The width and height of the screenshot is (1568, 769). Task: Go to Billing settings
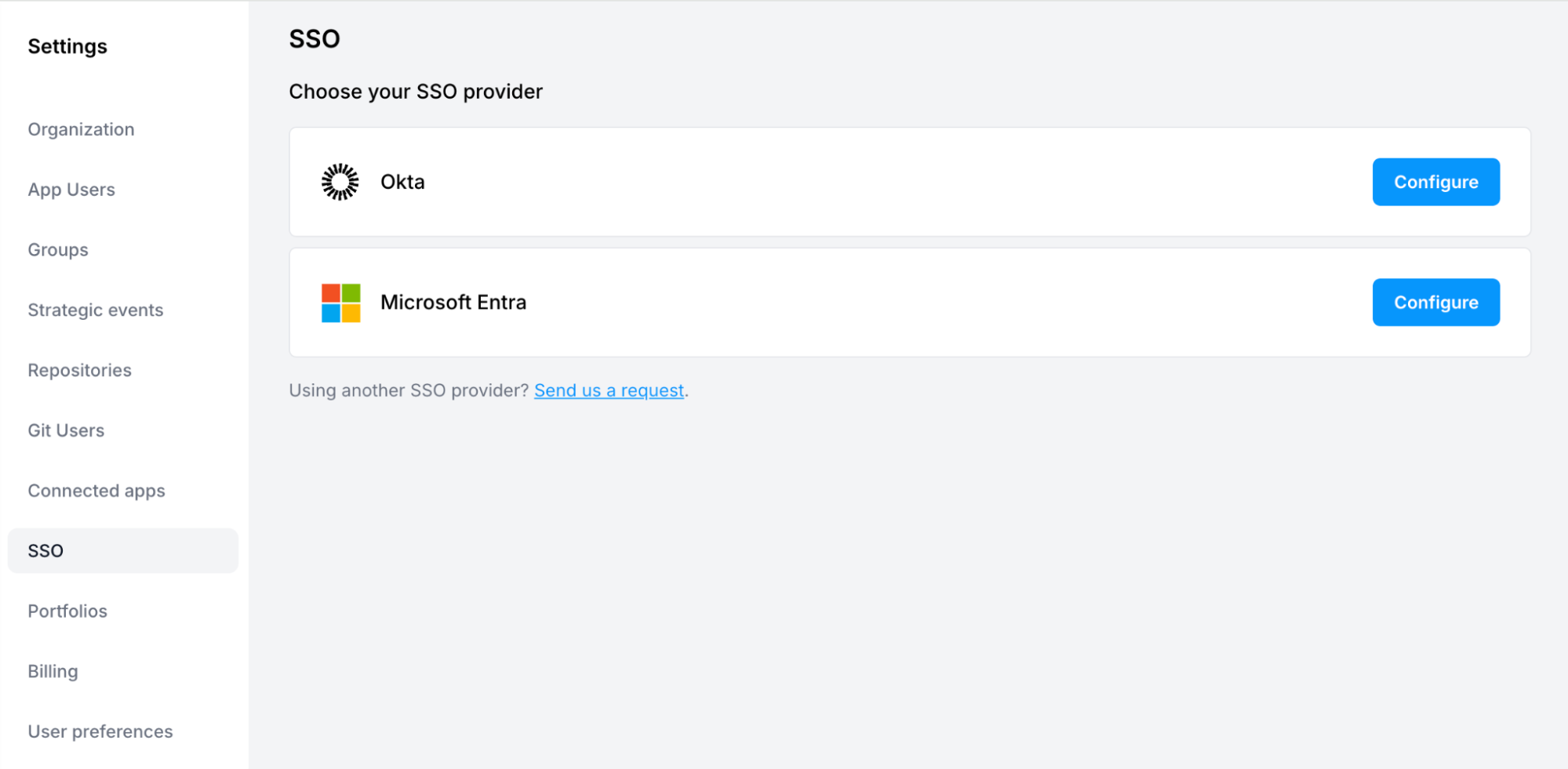(52, 670)
